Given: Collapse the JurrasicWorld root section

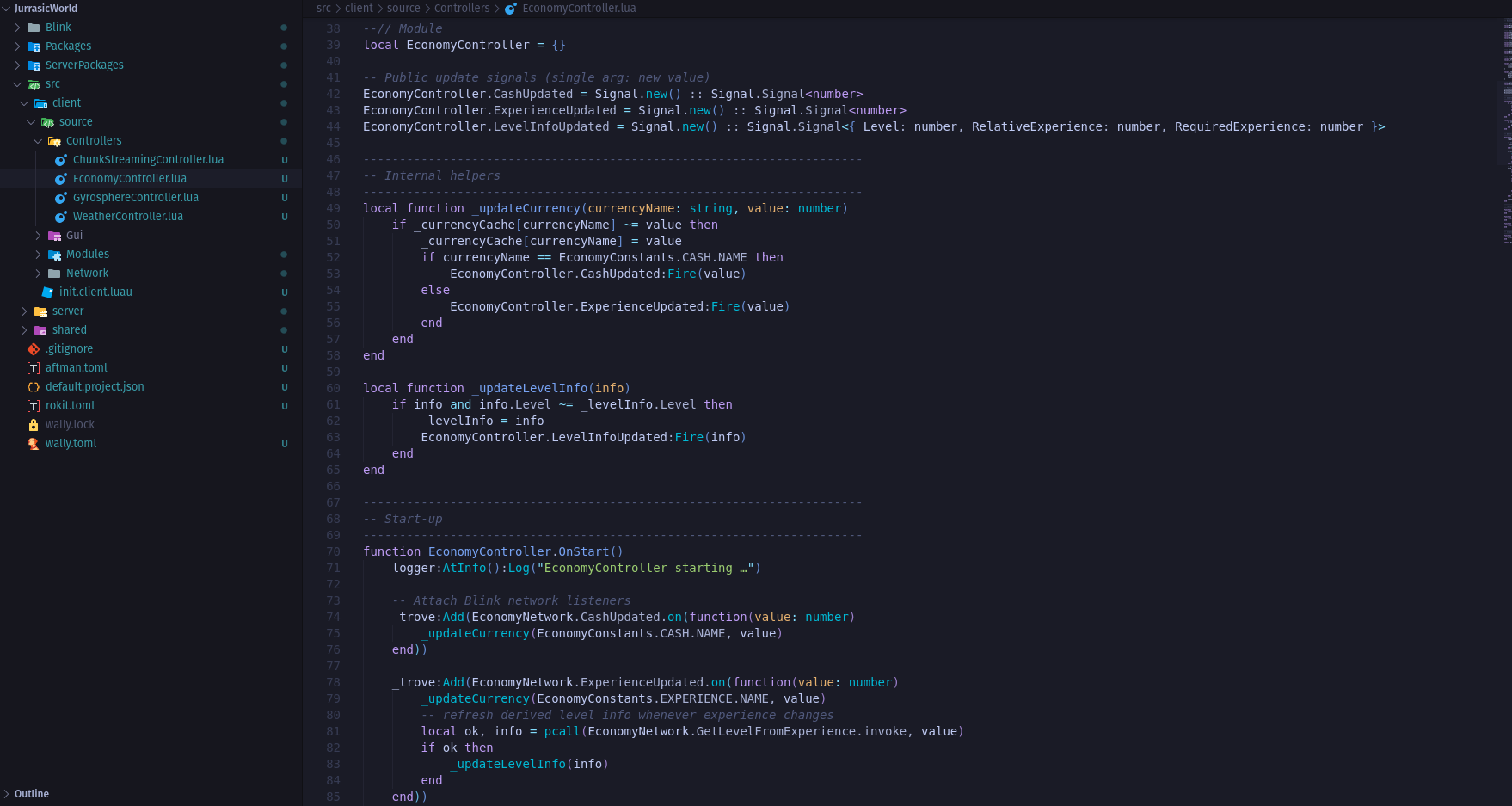Looking at the screenshot, I should point(7,9).
